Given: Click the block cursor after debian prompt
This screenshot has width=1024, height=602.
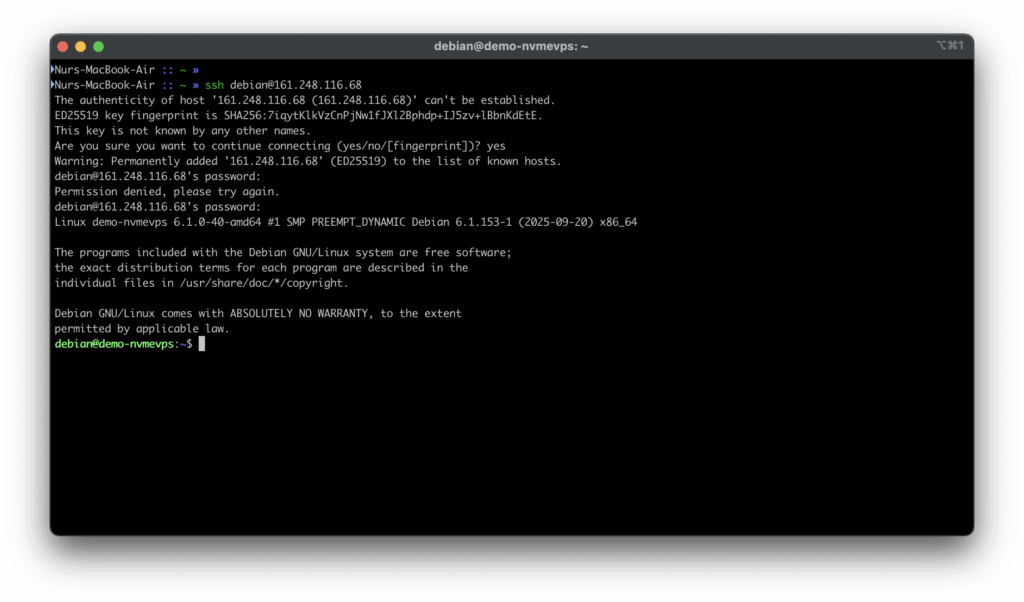Looking at the screenshot, I should (x=201, y=344).
